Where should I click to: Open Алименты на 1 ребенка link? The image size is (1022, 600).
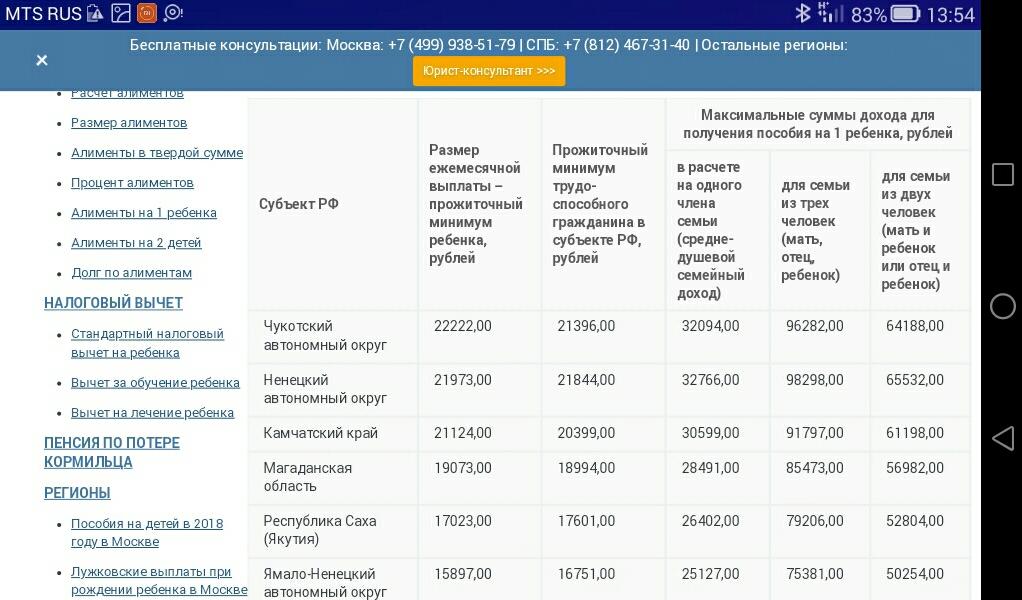[144, 212]
